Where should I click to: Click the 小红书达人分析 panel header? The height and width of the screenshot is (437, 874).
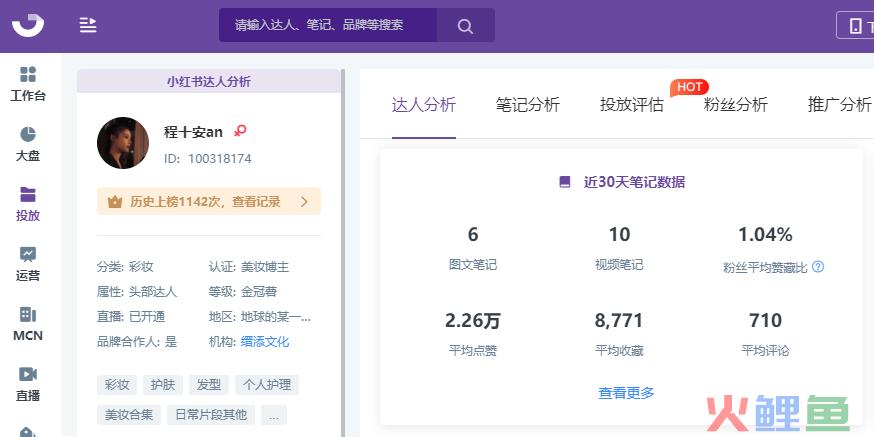[x=209, y=81]
